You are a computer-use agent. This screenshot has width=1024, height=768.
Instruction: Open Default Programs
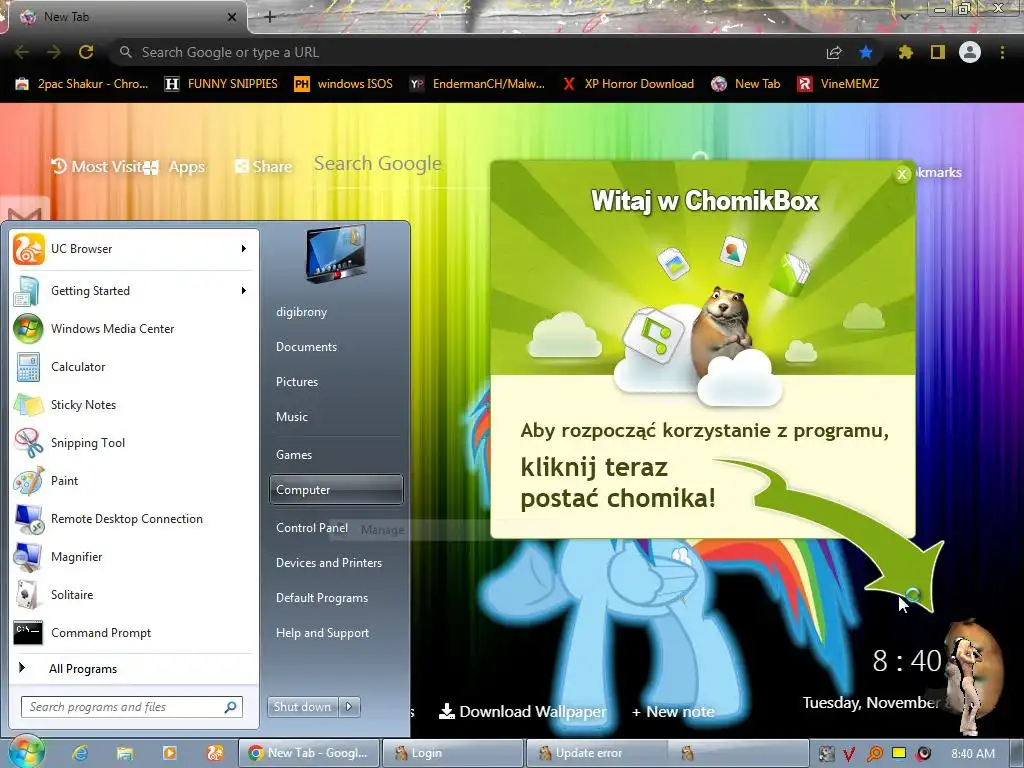[x=322, y=598]
